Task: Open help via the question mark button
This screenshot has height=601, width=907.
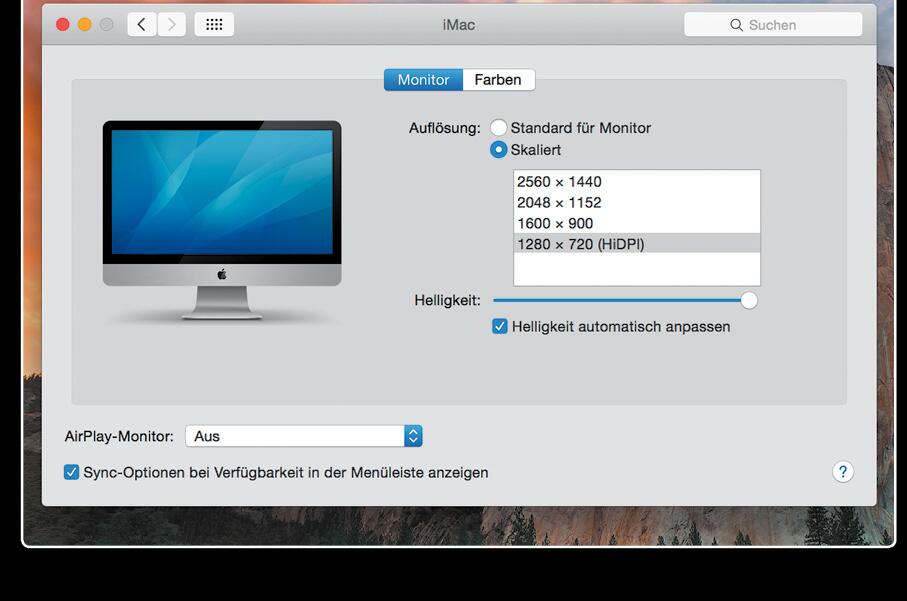Action: pos(842,472)
